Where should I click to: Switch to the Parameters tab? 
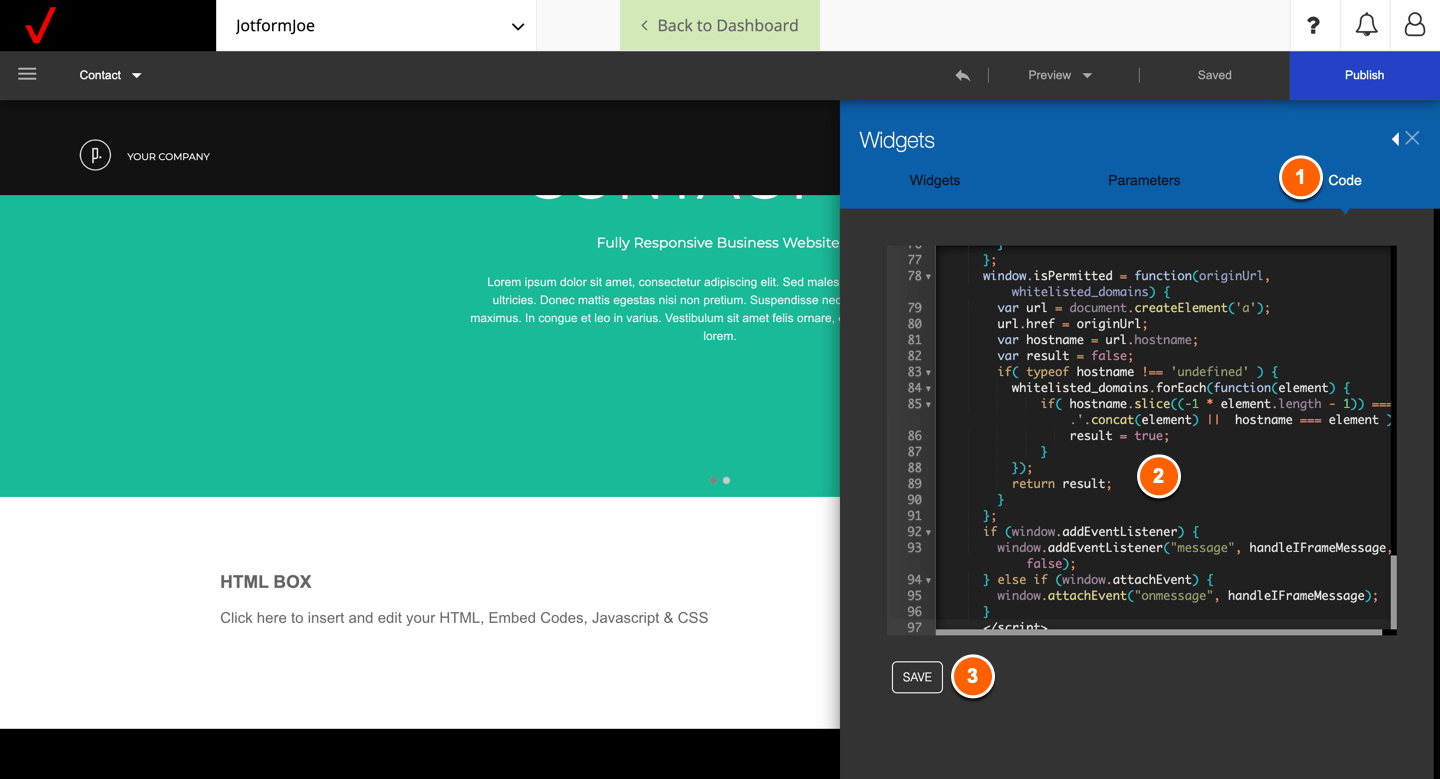click(x=1143, y=181)
